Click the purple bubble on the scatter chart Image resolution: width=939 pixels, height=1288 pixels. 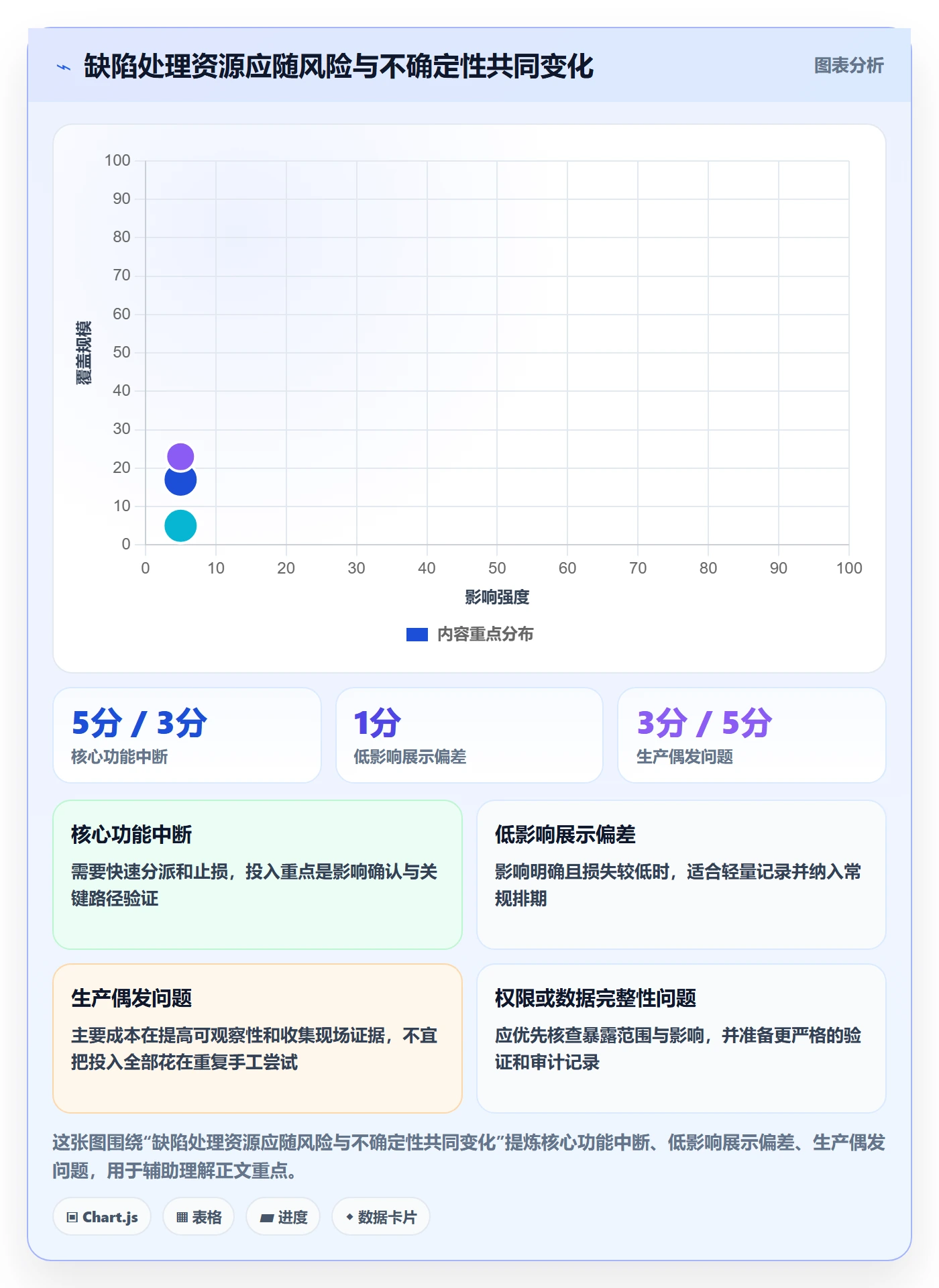[x=180, y=457]
